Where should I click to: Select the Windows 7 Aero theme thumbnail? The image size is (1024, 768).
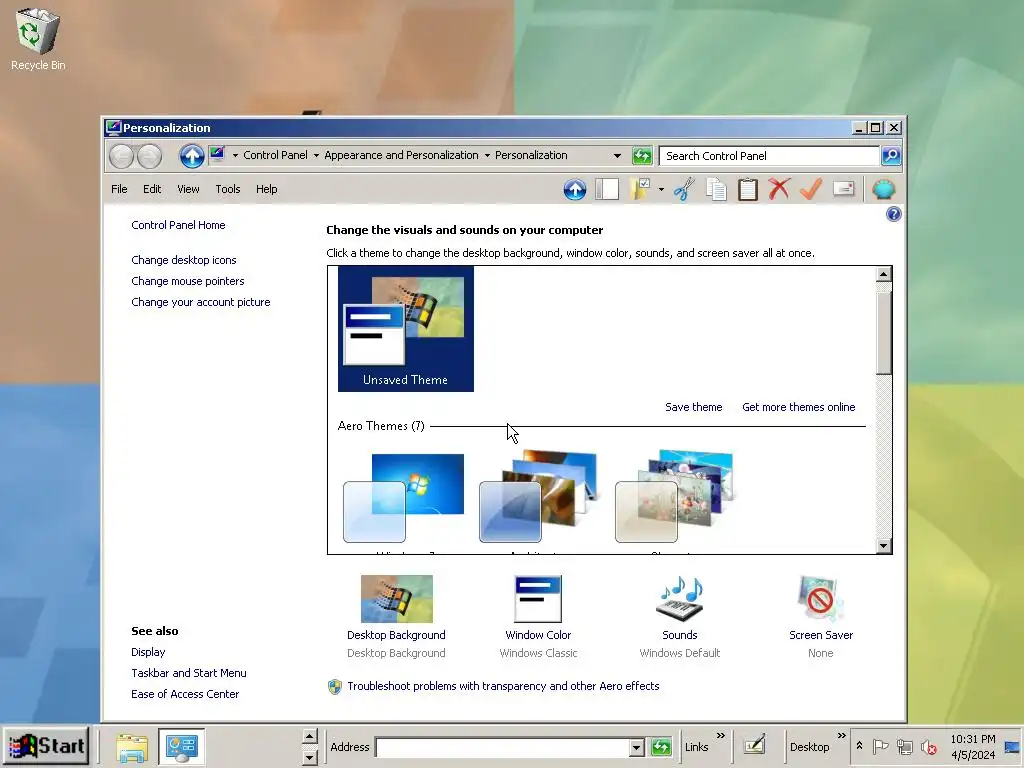[x=405, y=498]
